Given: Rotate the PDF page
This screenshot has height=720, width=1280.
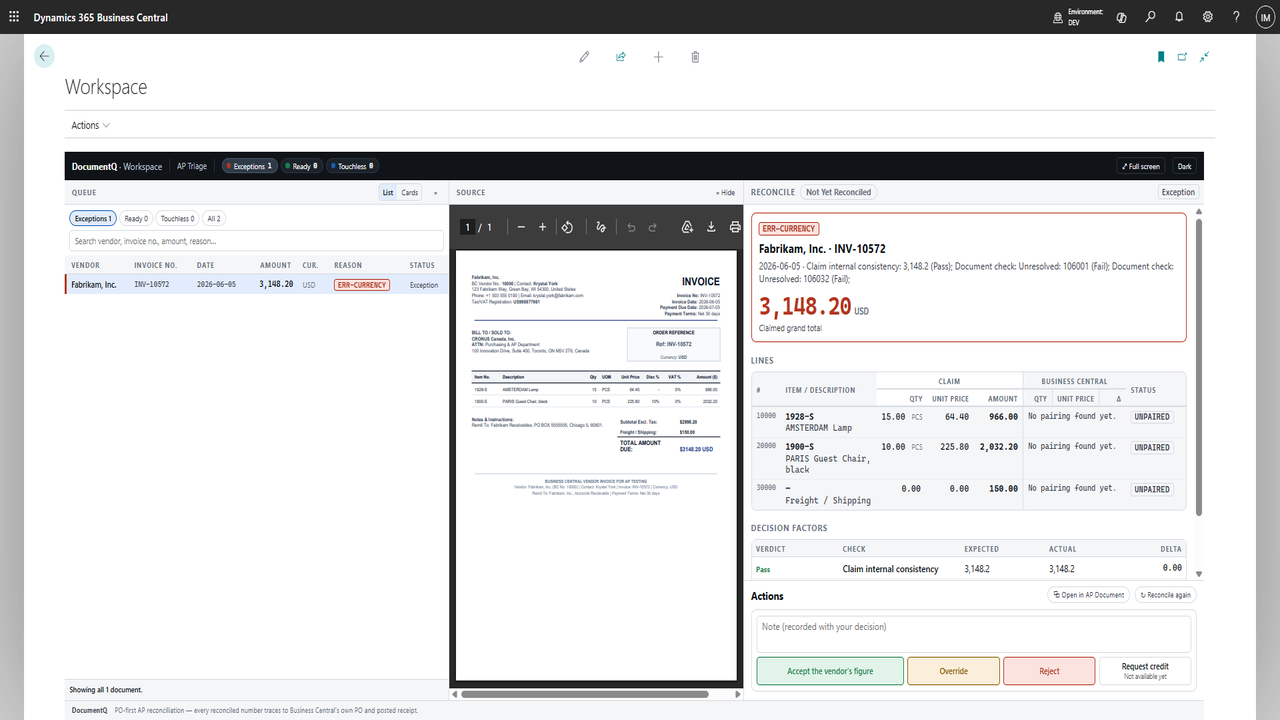Looking at the screenshot, I should pyautogui.click(x=567, y=227).
